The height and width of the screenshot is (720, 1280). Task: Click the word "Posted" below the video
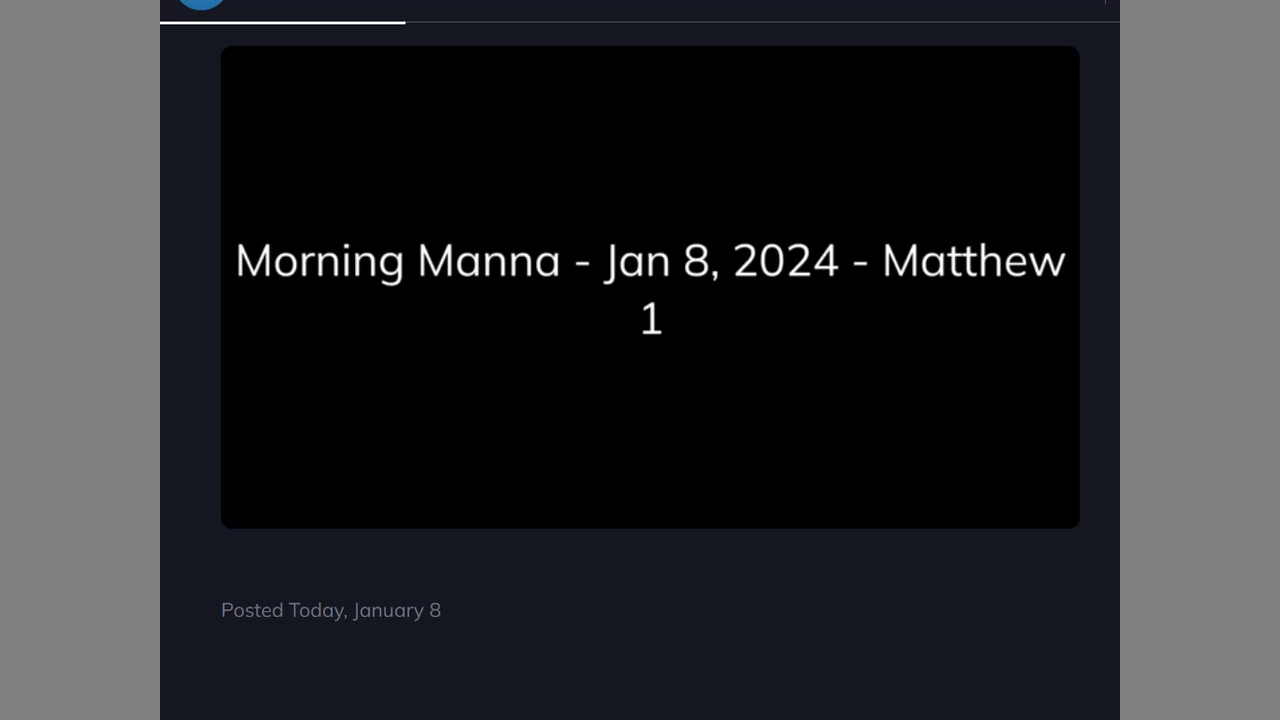pos(252,610)
